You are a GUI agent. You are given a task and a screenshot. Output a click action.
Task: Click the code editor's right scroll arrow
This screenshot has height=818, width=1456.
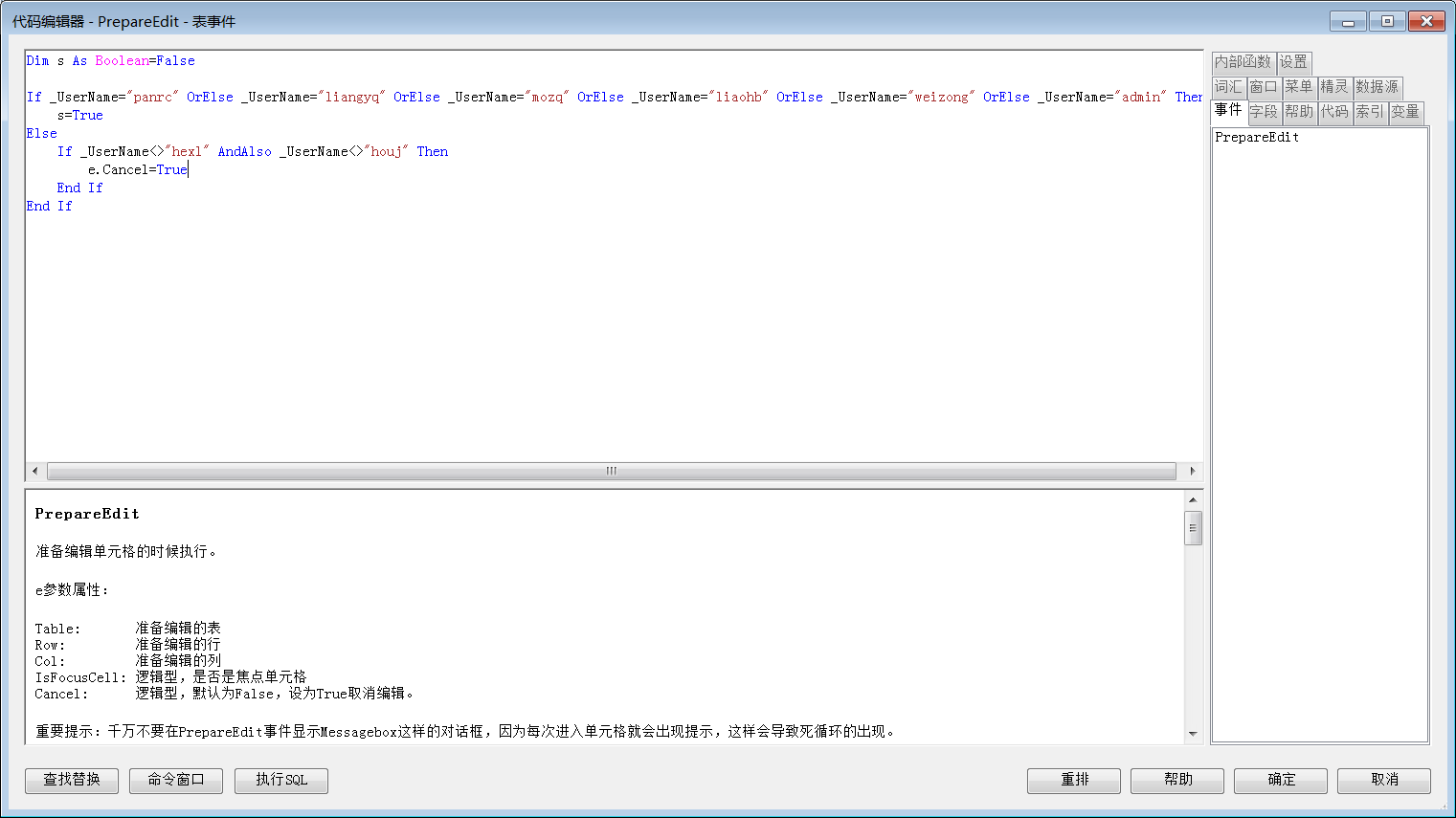point(1192,471)
